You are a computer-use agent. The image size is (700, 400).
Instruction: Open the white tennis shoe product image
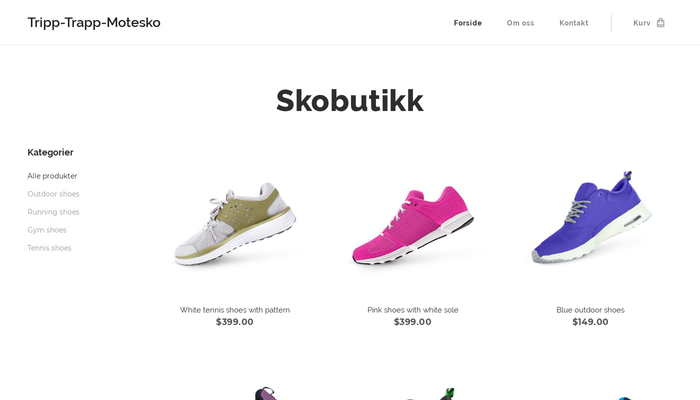tap(235, 224)
